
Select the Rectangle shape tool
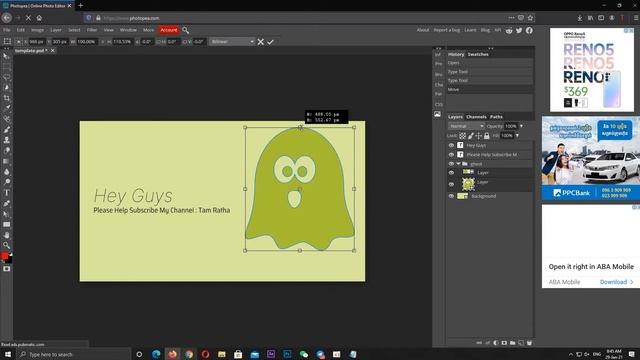click(x=7, y=224)
